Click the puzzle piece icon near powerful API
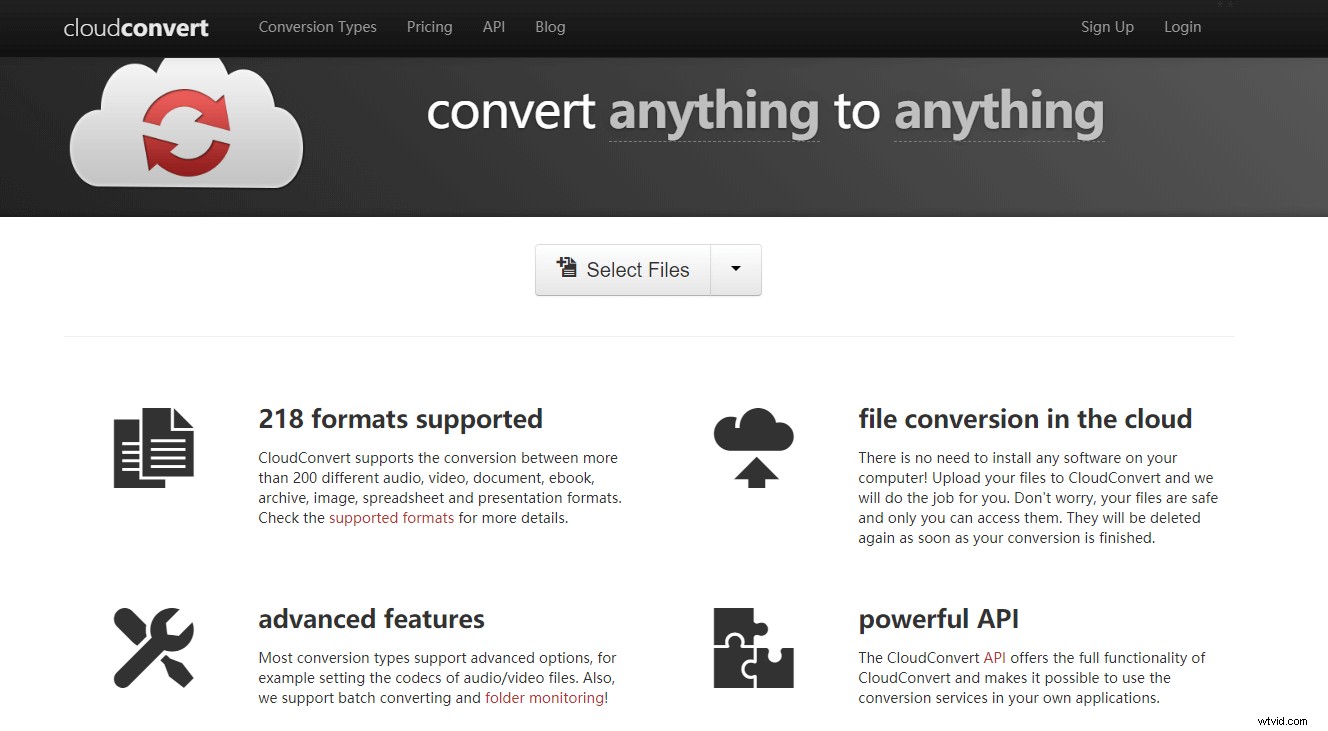Screen dimensions: 1328x731 click(x=753, y=647)
